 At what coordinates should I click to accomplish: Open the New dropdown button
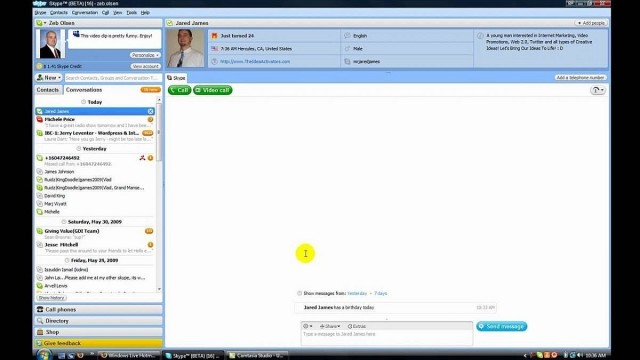[x=49, y=78]
